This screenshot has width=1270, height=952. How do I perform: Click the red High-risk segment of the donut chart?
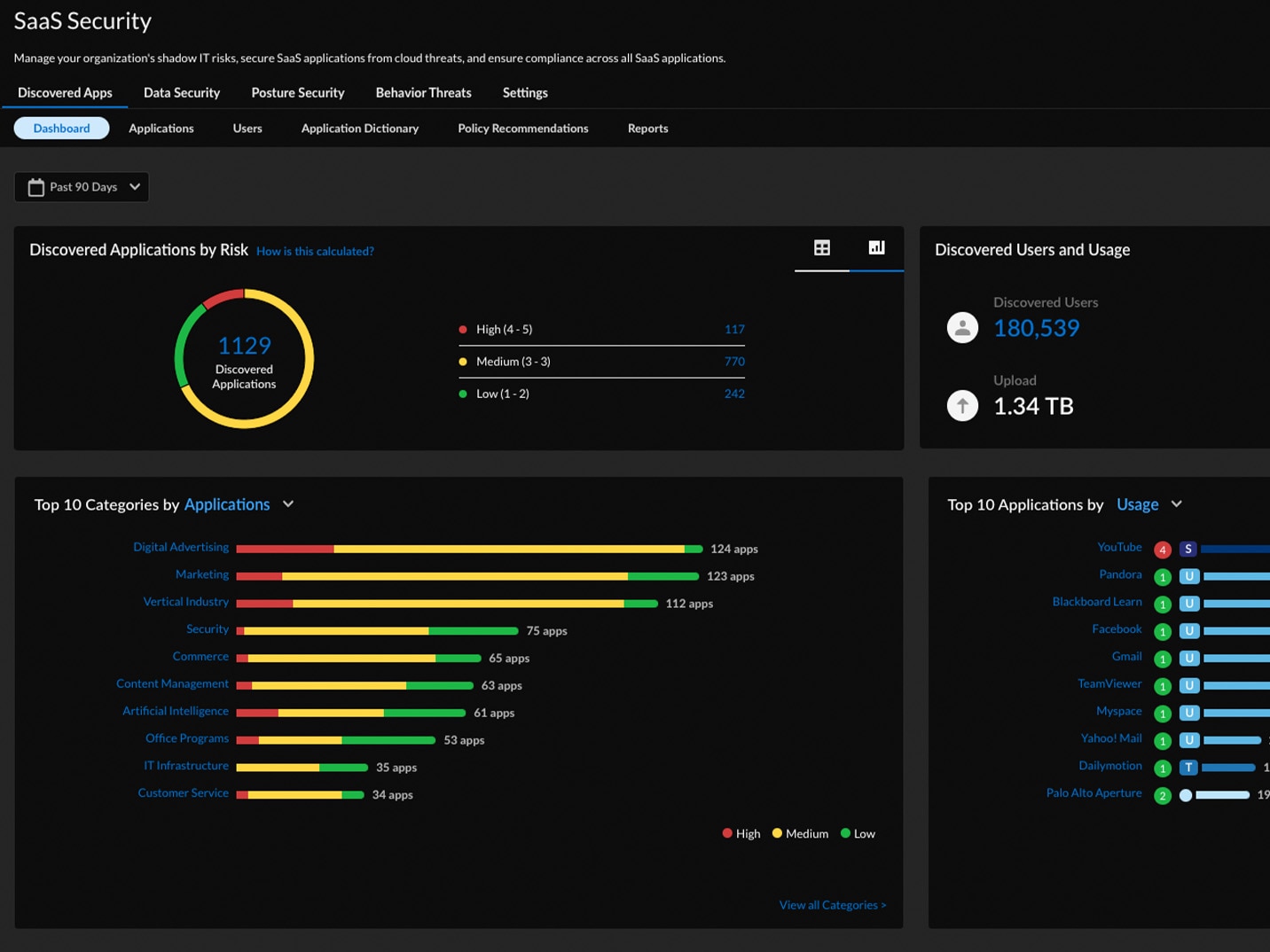click(x=222, y=295)
